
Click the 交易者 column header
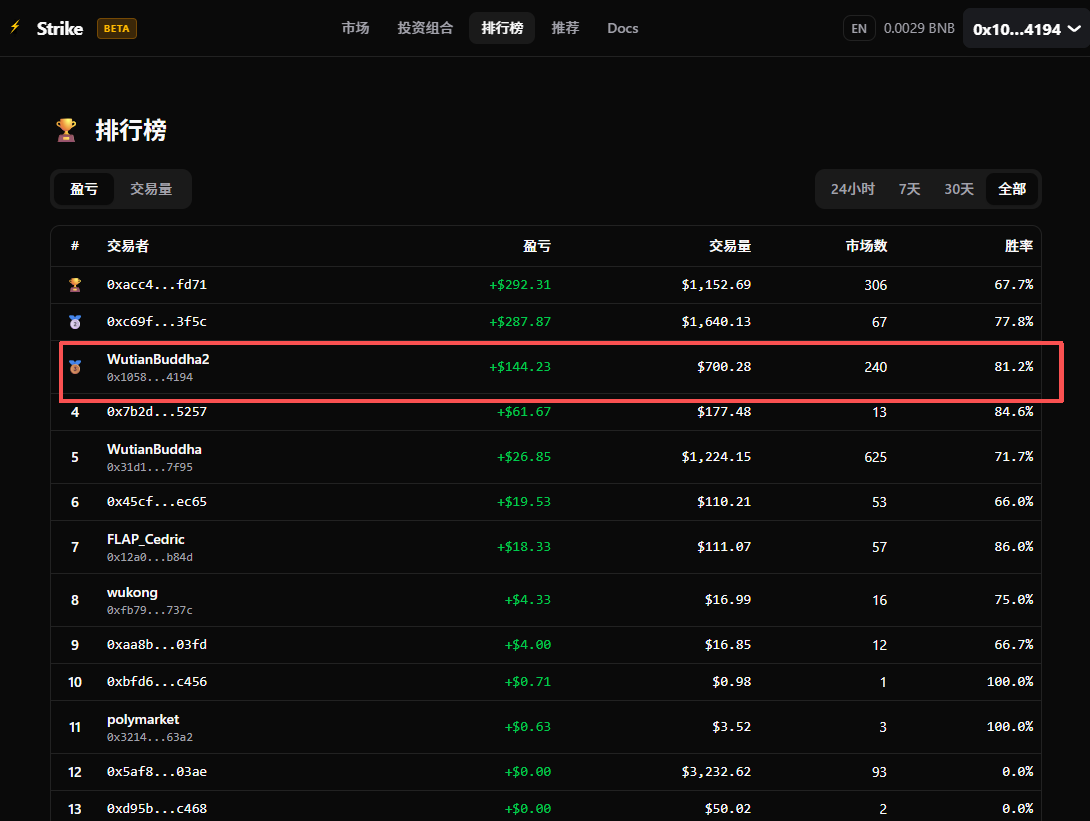(x=128, y=246)
